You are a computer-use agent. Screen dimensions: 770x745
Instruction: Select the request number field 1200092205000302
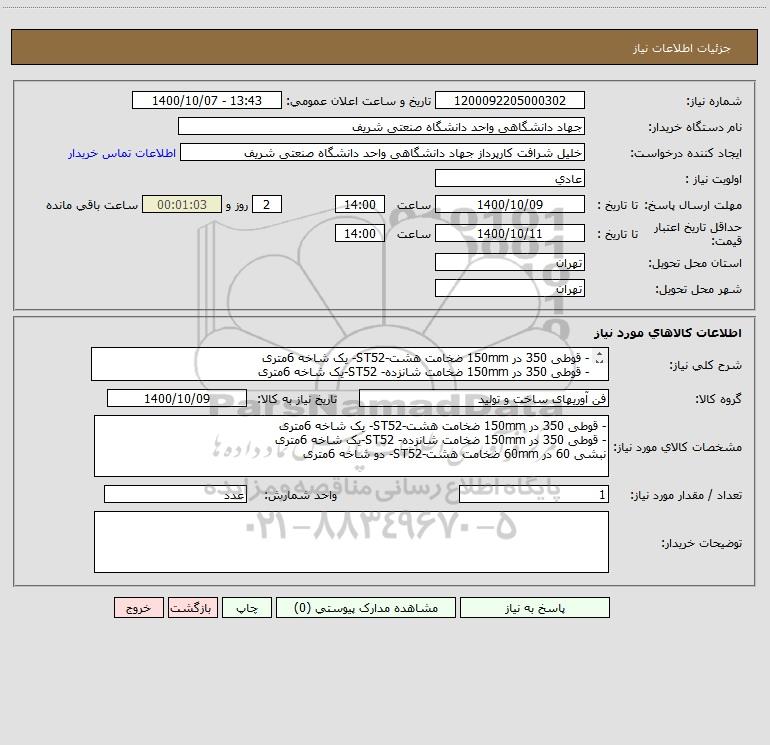tap(510, 100)
